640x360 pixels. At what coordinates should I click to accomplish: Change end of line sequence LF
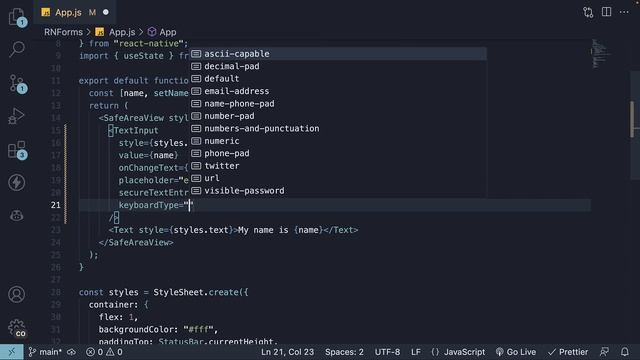pos(416,352)
